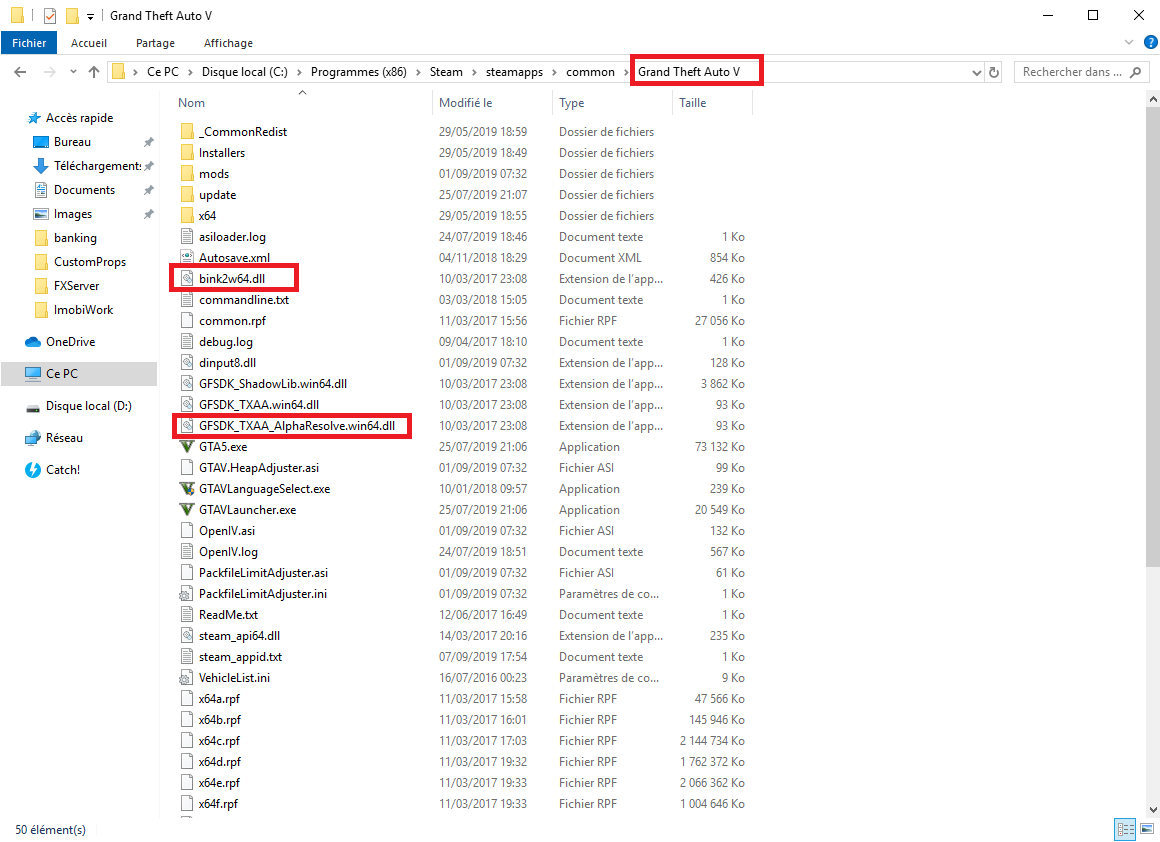Switch to the Affichage tab
1160x842 pixels.
click(228, 43)
